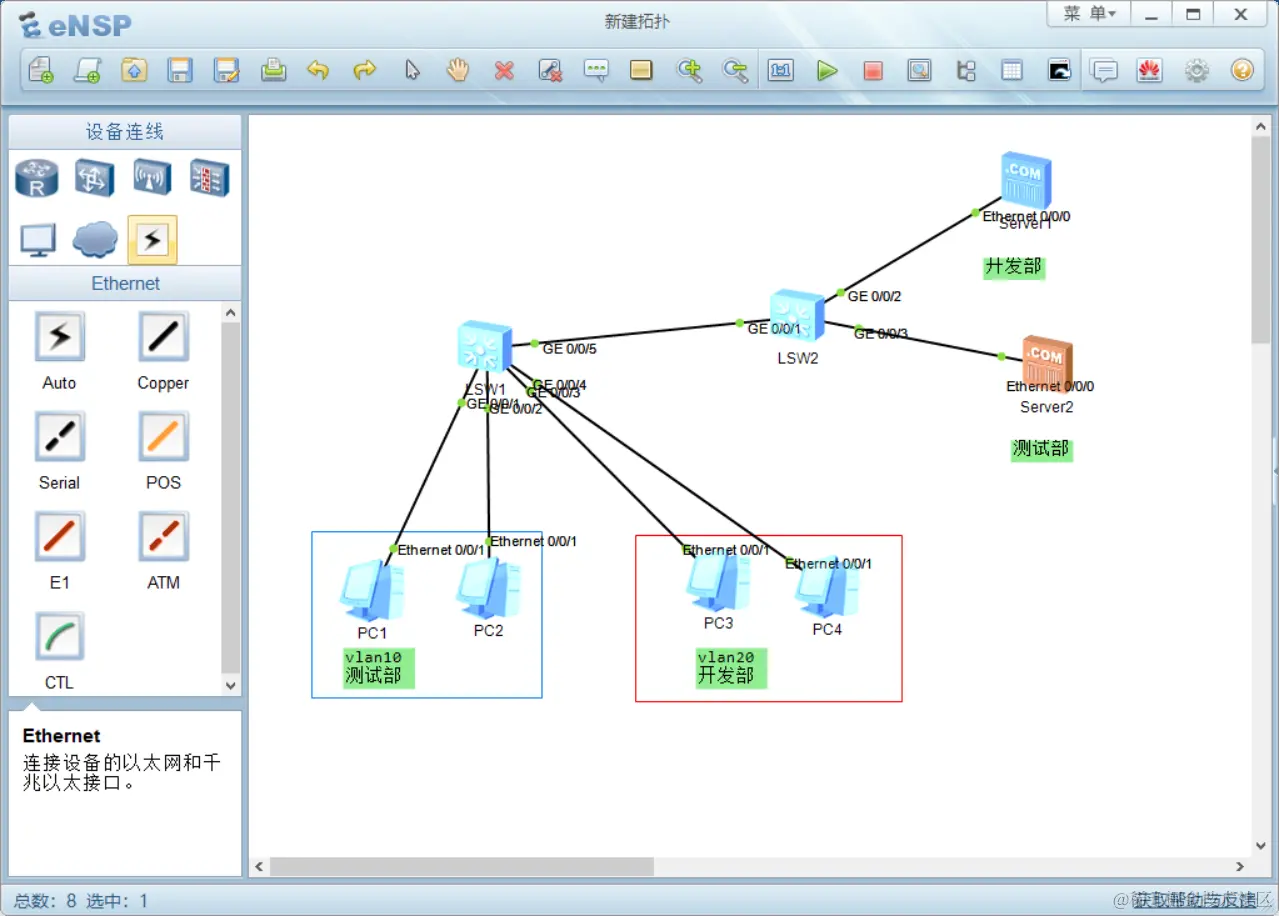Click the GE 0/0/5 port label
This screenshot has height=916, width=1279.
click(569, 349)
